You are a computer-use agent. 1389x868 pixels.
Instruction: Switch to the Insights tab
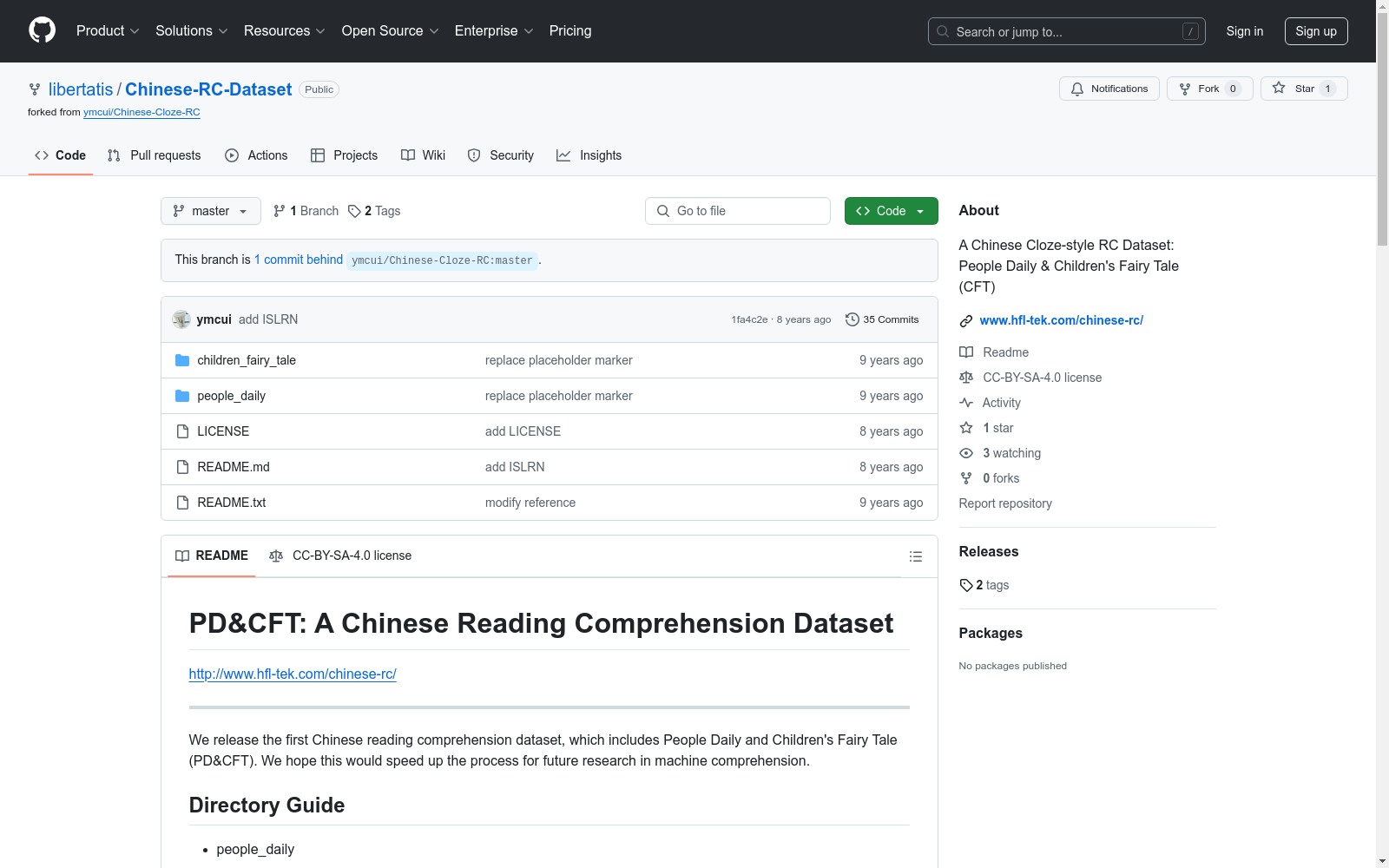pos(589,155)
